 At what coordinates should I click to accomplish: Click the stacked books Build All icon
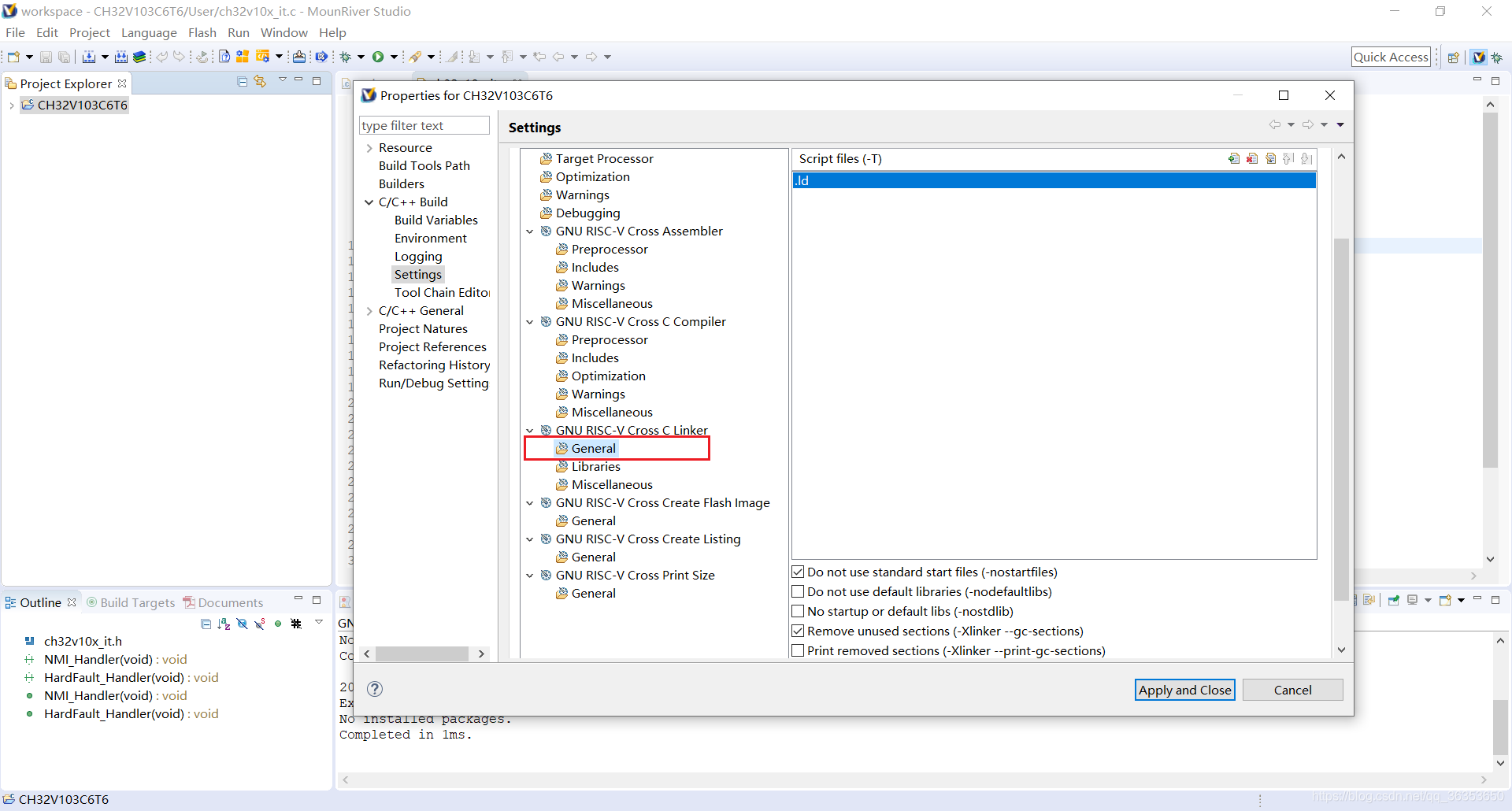pyautogui.click(x=139, y=57)
